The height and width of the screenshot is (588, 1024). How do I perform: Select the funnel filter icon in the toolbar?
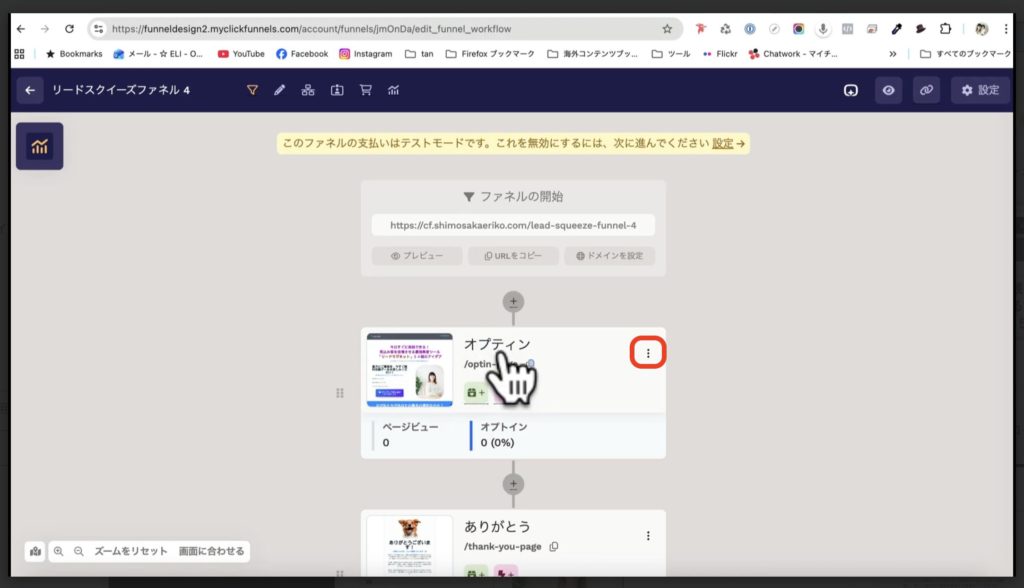point(252,90)
